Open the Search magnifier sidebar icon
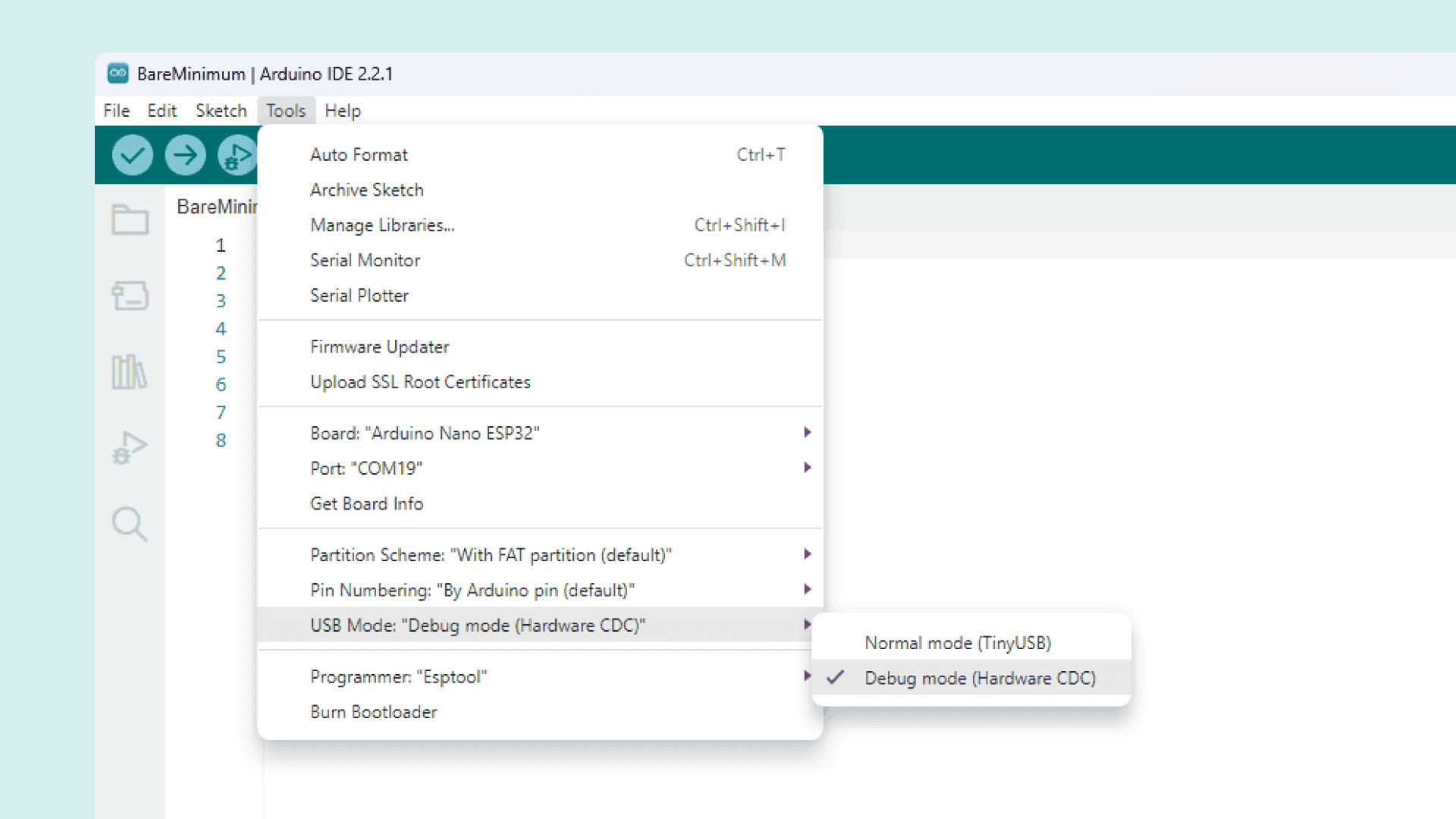Screen dimensions: 1456x819 point(130,524)
